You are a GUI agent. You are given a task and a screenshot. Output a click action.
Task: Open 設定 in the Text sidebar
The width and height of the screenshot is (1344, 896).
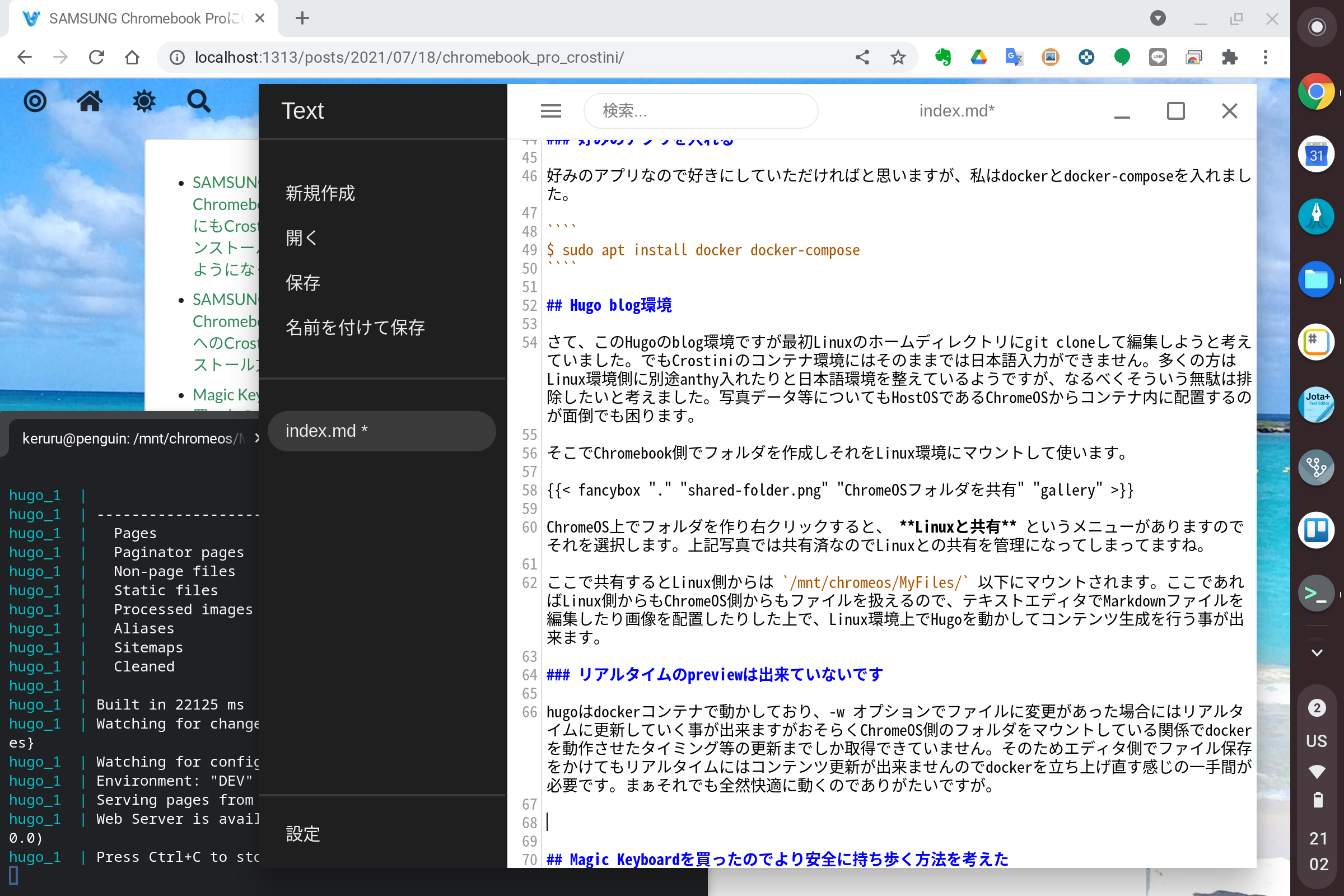point(303,834)
